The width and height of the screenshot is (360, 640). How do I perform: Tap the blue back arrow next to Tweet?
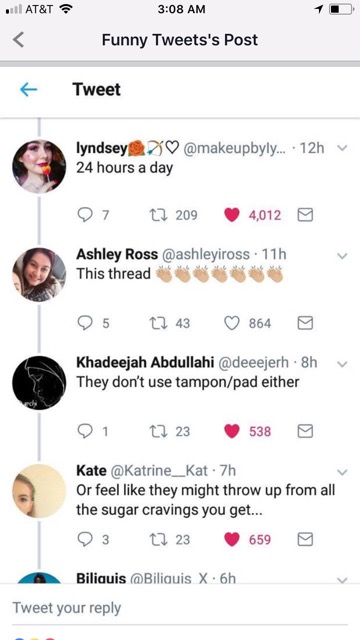coord(29,90)
